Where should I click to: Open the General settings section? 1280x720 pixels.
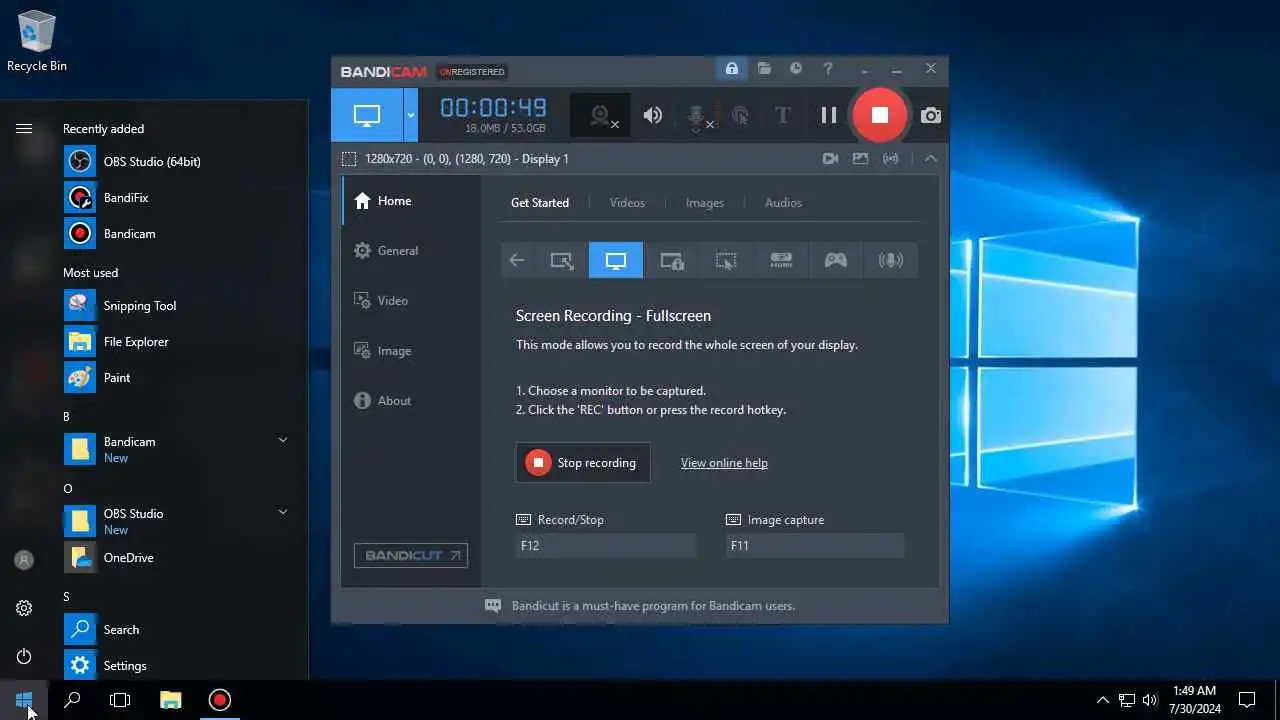411,251
